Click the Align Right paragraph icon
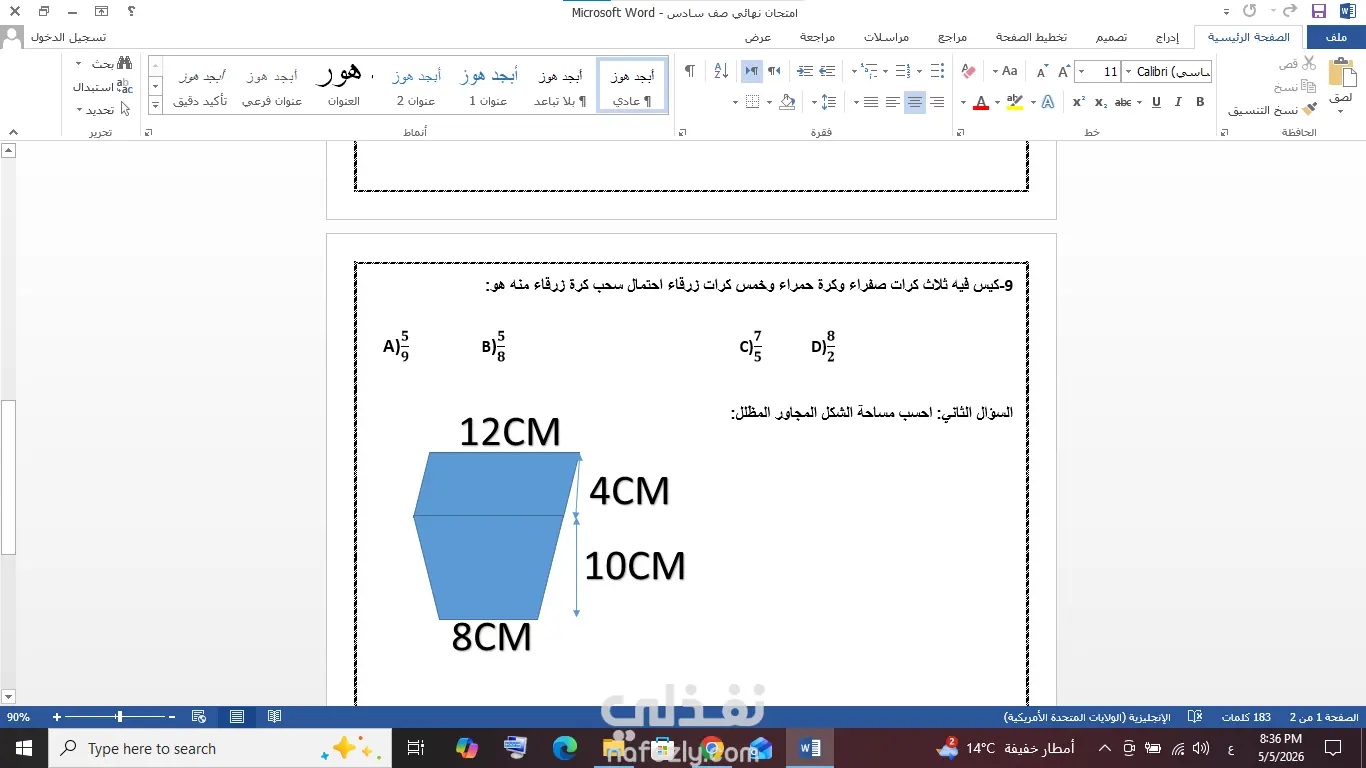1366x768 pixels. [936, 102]
